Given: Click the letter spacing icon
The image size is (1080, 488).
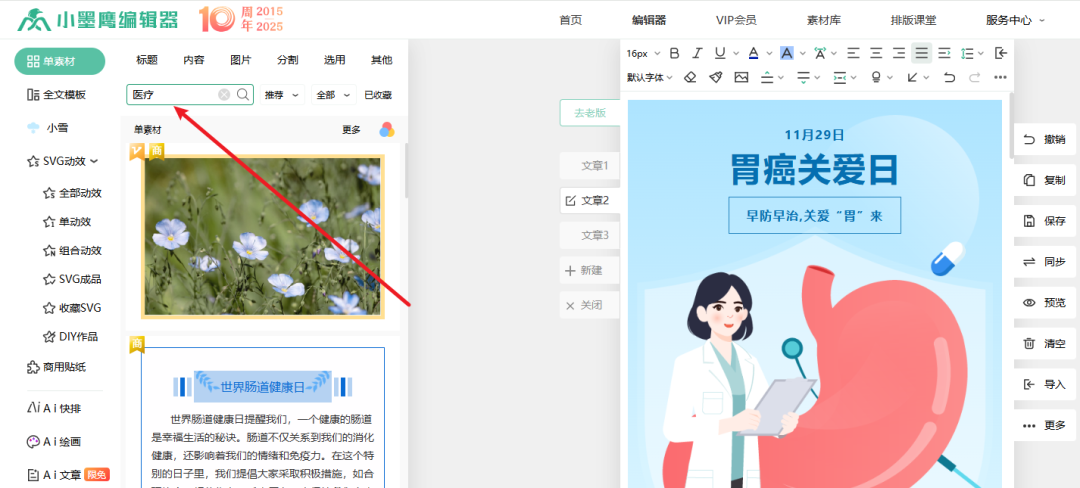Looking at the screenshot, I should coord(820,53).
